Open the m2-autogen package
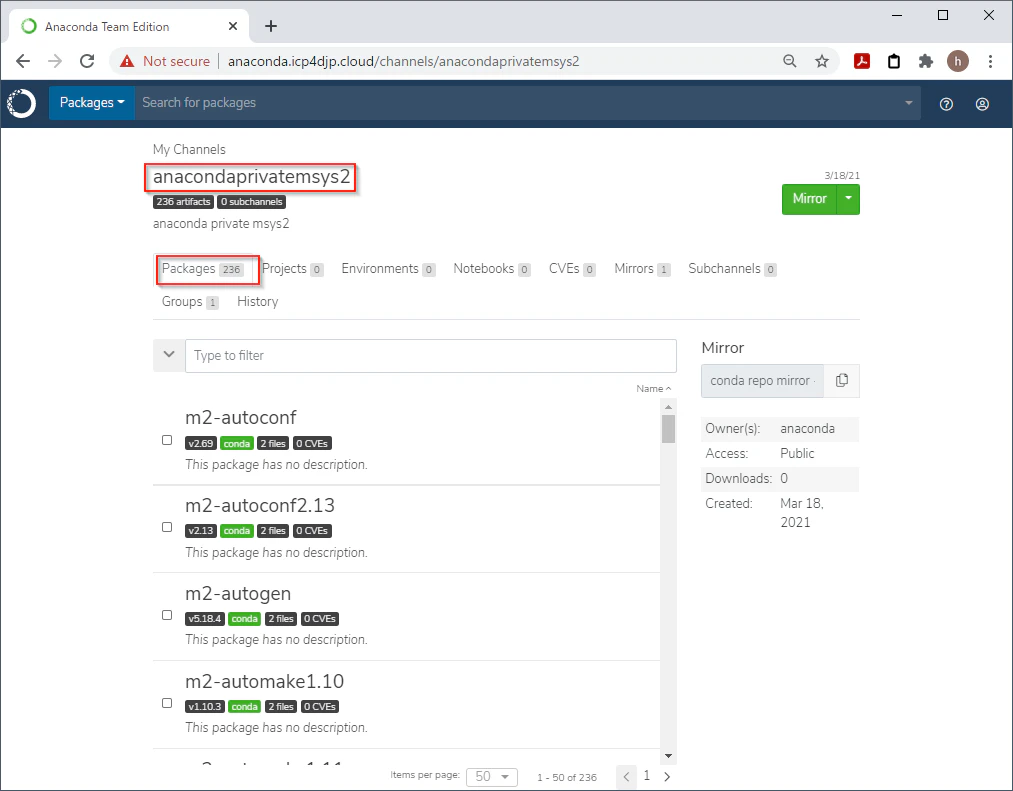 click(x=238, y=593)
